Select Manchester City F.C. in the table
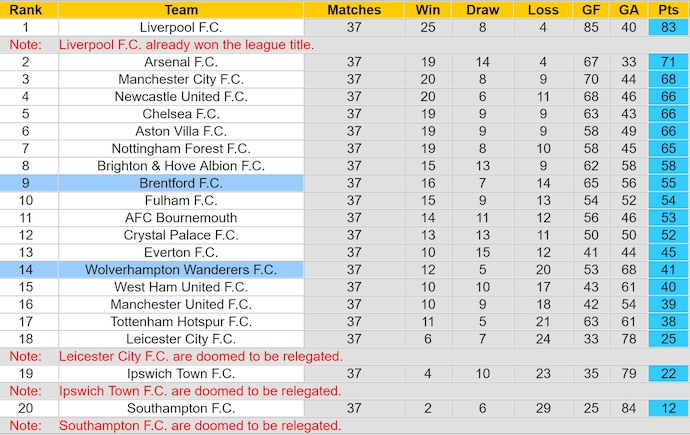690x435 pixels. tap(181, 79)
